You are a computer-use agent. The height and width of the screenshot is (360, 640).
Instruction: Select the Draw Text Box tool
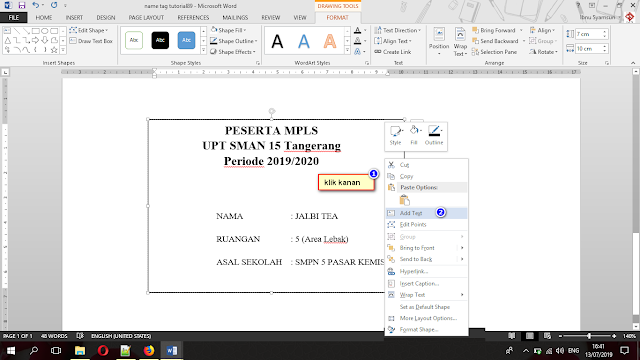pyautogui.click(x=91, y=41)
